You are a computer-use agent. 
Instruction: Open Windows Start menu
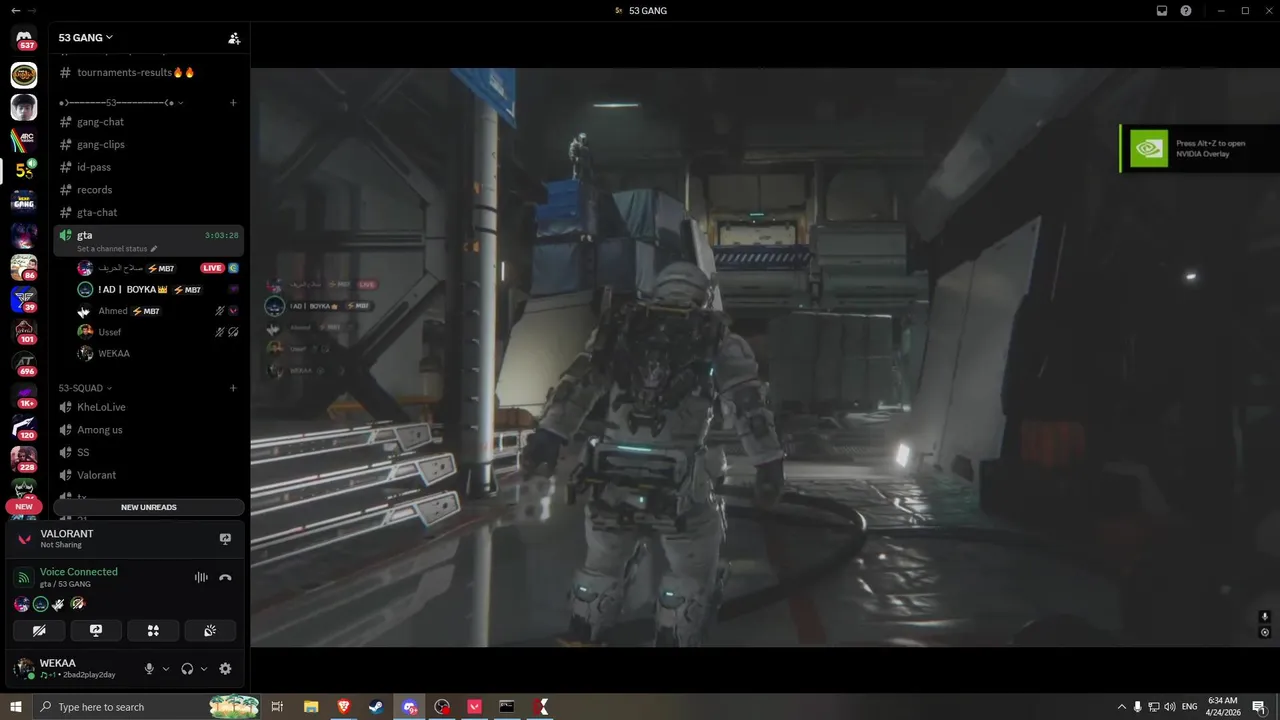pos(16,707)
